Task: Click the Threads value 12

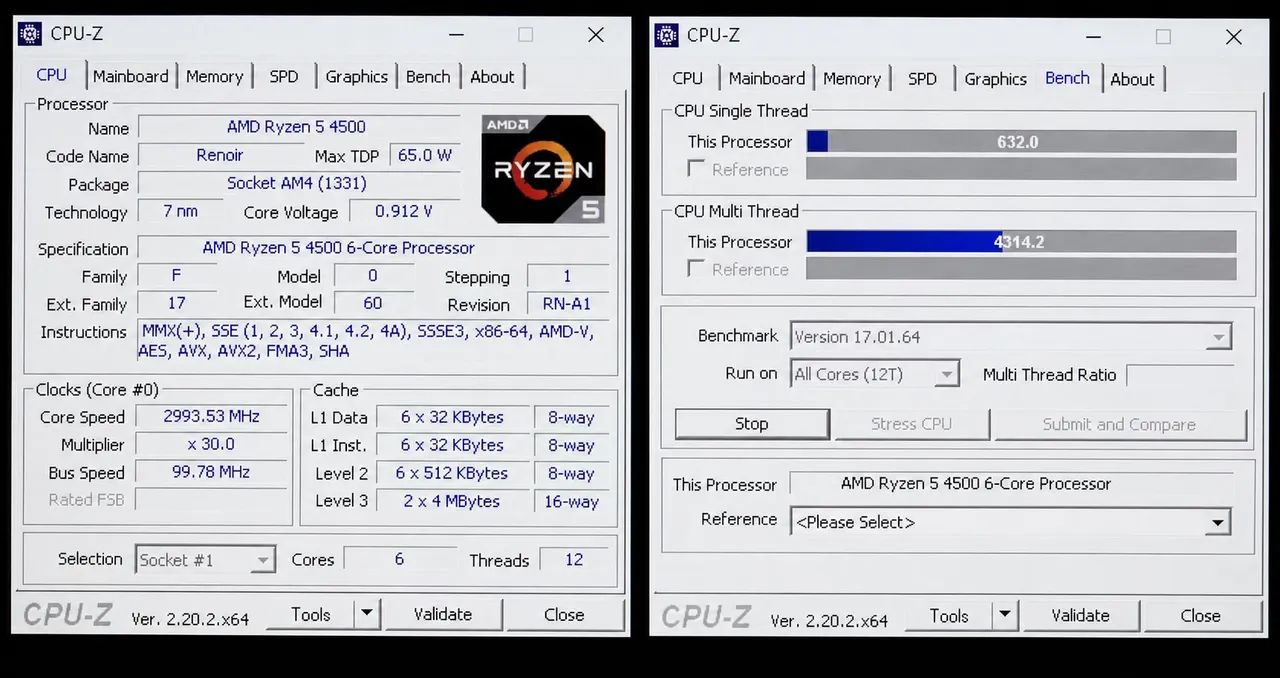Action: coord(574,559)
